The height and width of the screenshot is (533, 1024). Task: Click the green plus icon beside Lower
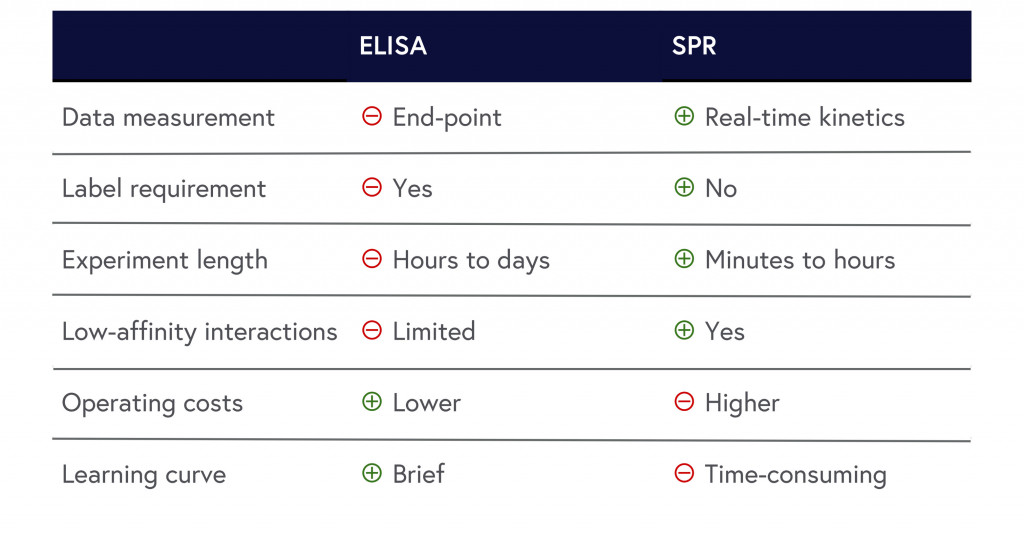coord(372,401)
